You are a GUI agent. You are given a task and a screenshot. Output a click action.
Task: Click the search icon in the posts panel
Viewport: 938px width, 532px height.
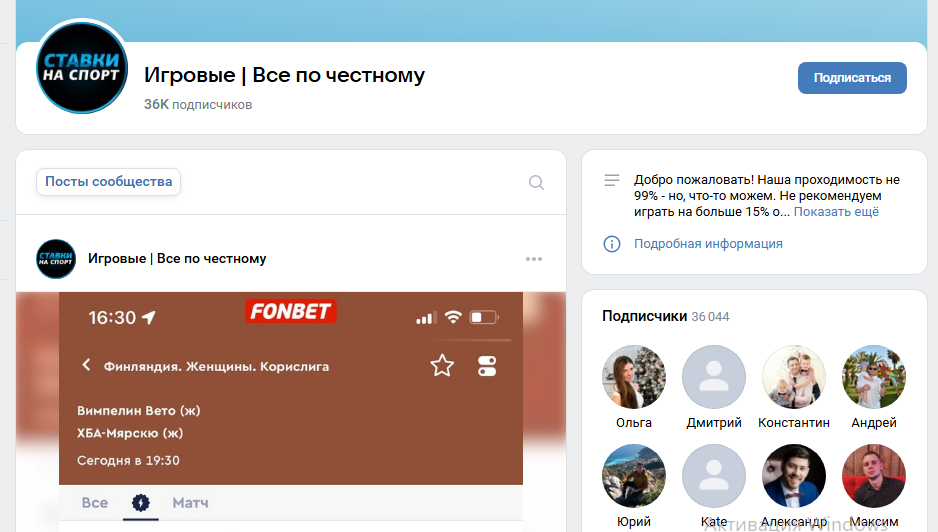click(x=537, y=183)
